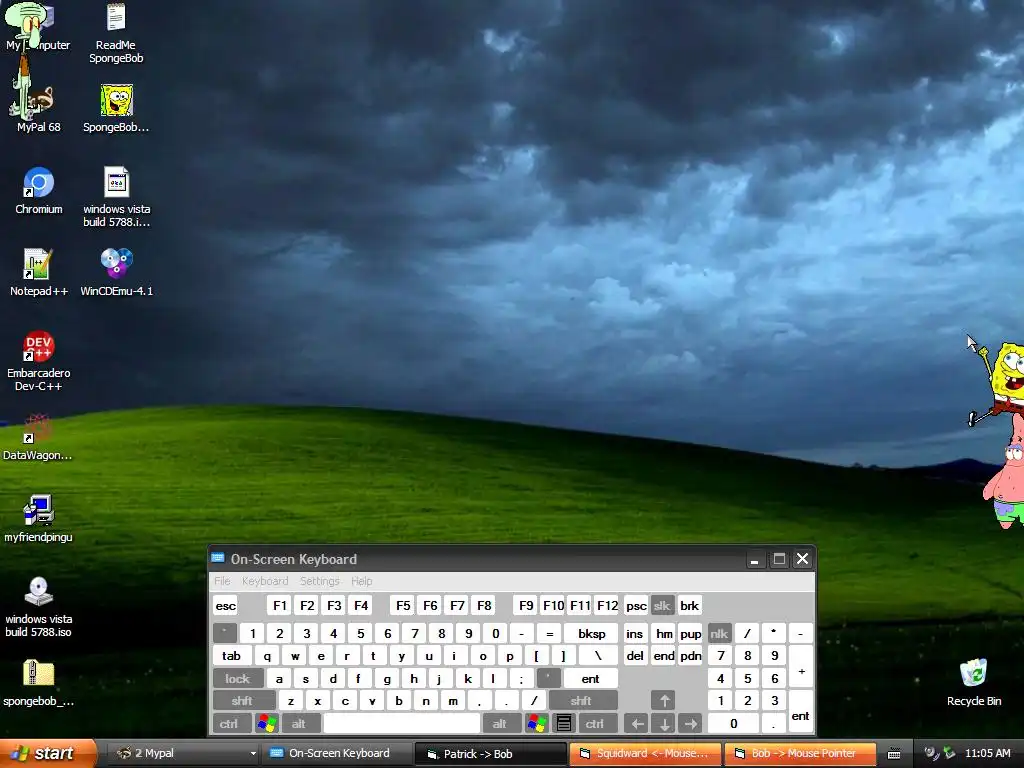
Task: Select windows vista build 5788.i... file icon
Action: (116, 197)
